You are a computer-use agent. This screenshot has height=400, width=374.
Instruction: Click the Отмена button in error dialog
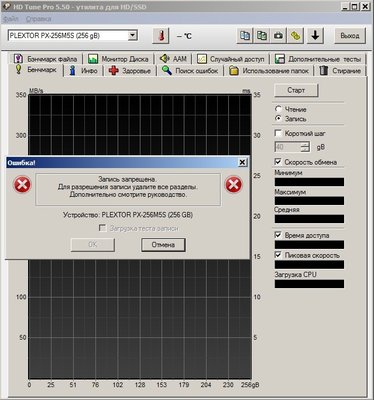click(x=163, y=245)
